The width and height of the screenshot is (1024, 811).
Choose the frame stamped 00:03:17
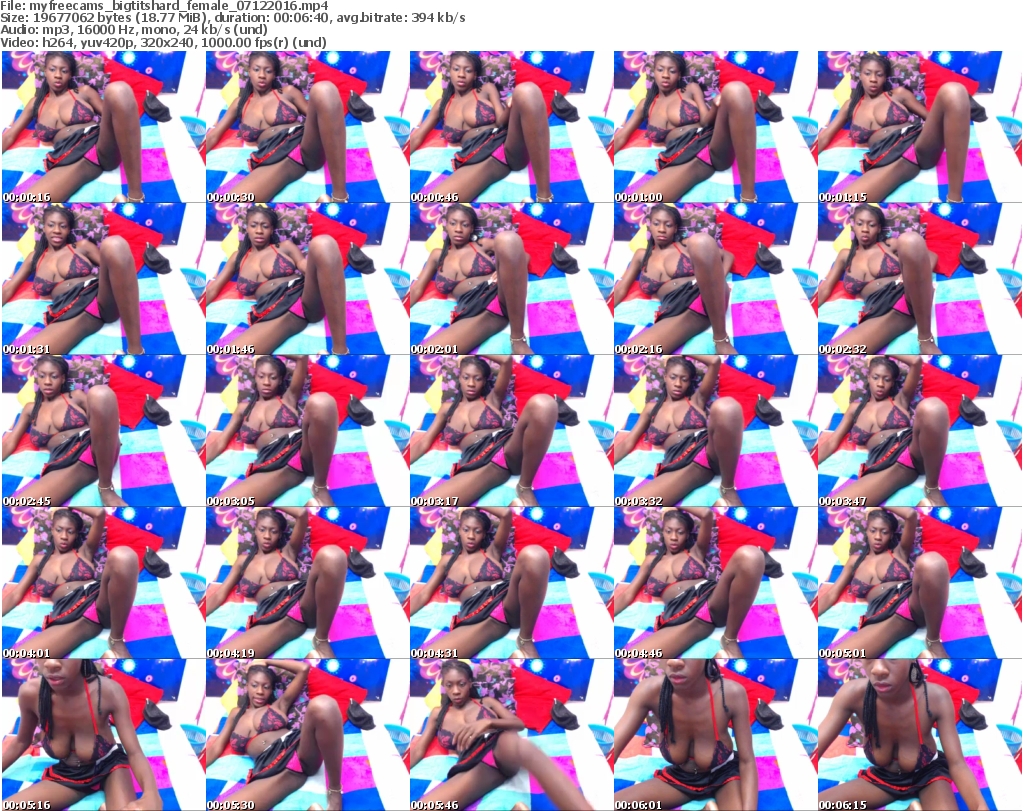coord(511,431)
